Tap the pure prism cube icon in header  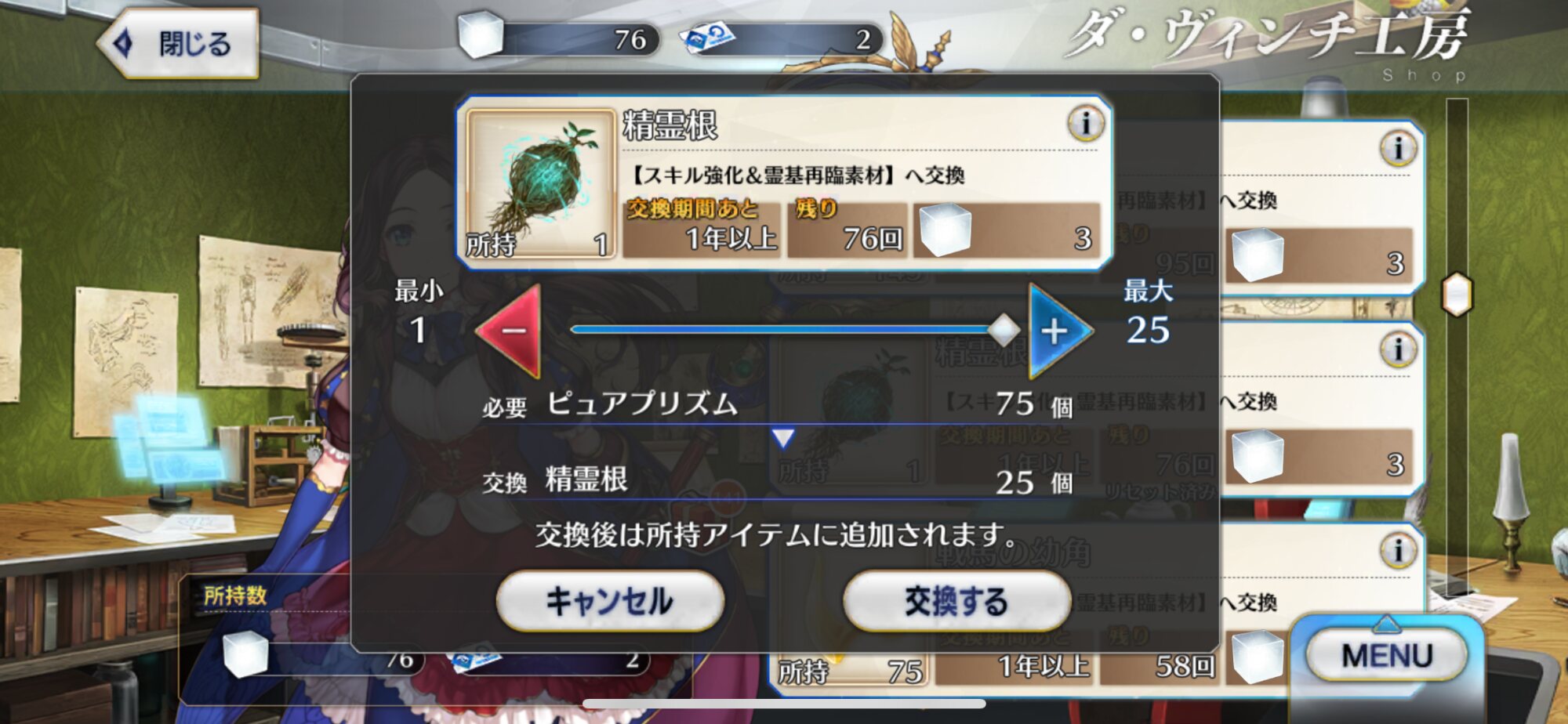coord(480,34)
